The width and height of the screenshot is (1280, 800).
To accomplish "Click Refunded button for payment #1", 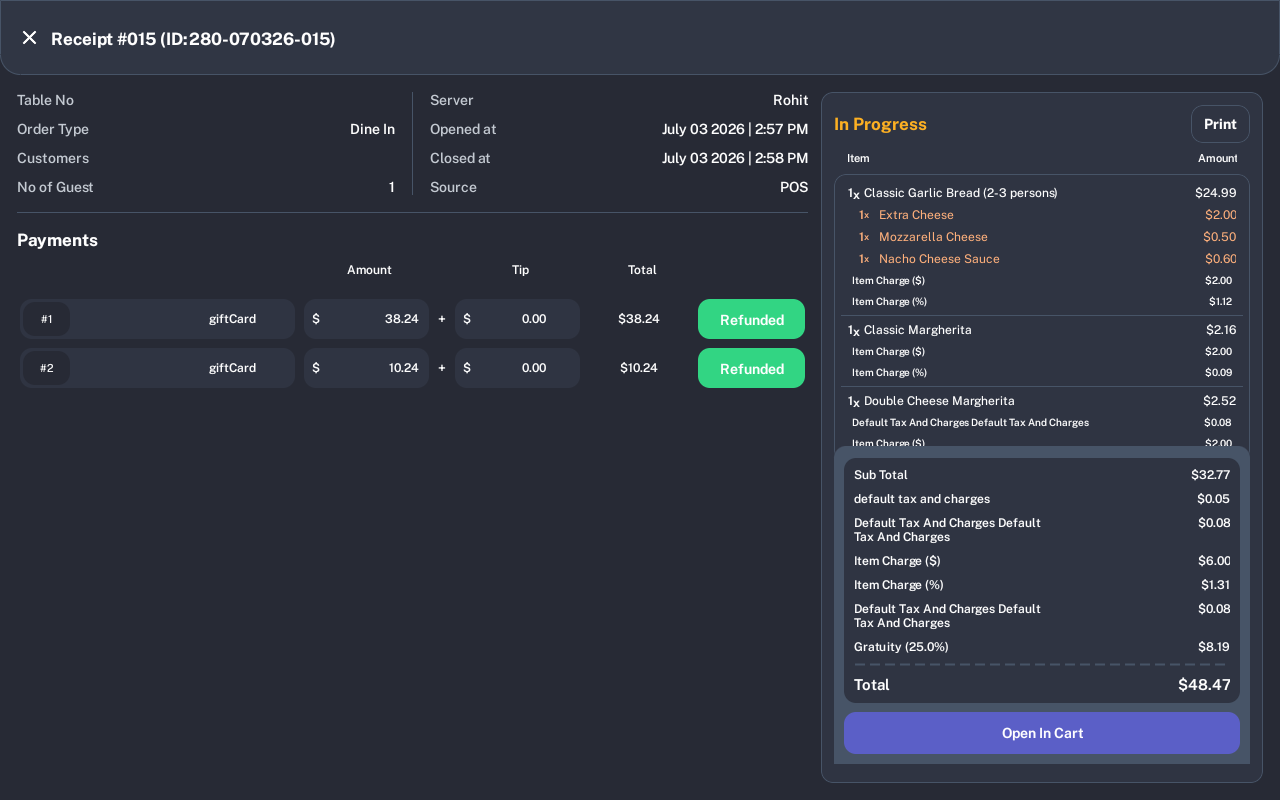I will coord(751,319).
